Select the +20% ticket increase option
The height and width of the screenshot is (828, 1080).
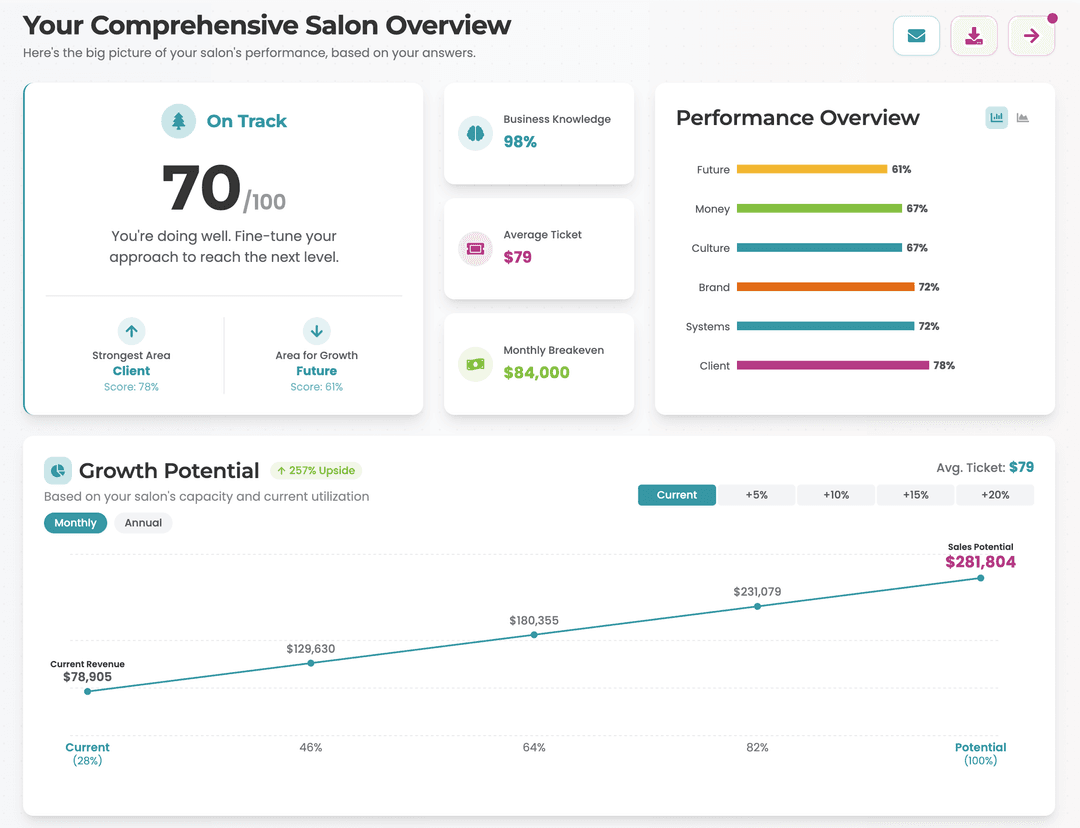click(x=995, y=495)
